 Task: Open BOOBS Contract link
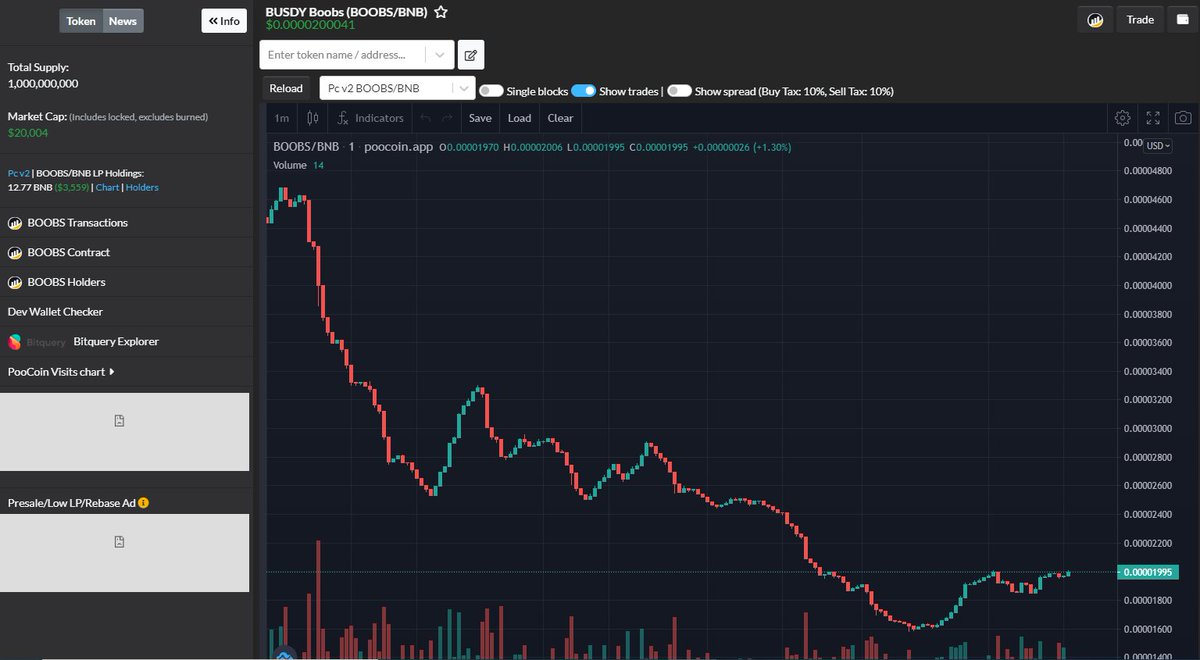(69, 253)
